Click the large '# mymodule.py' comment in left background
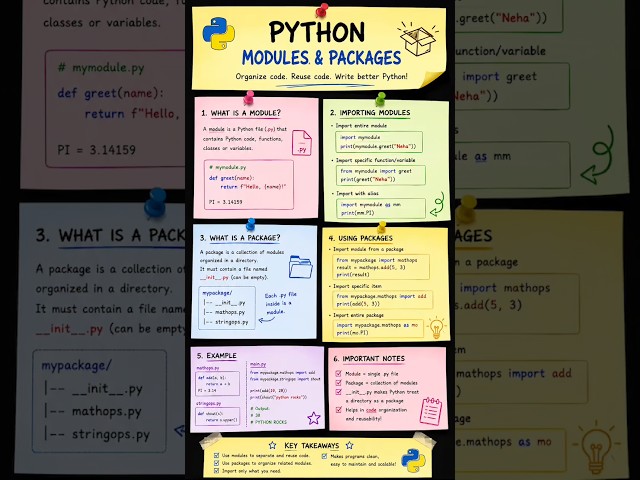The width and height of the screenshot is (640, 480). [x=101, y=68]
